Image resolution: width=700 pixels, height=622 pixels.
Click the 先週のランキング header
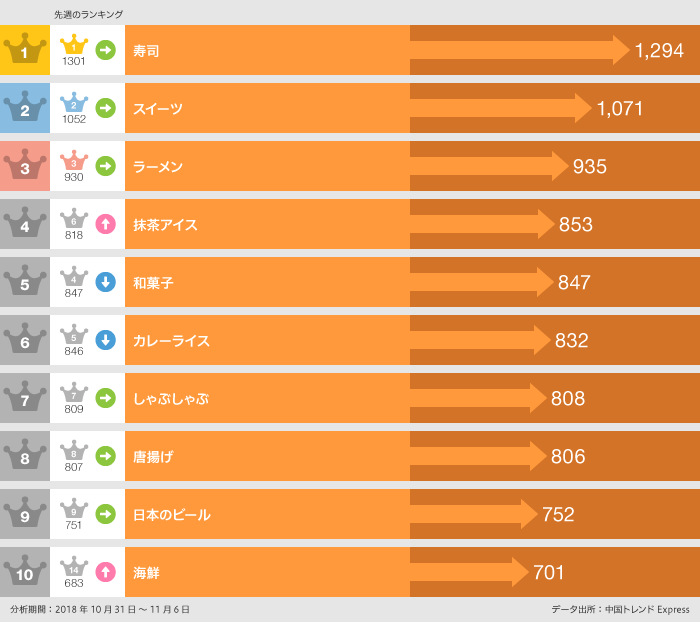[88, 14]
